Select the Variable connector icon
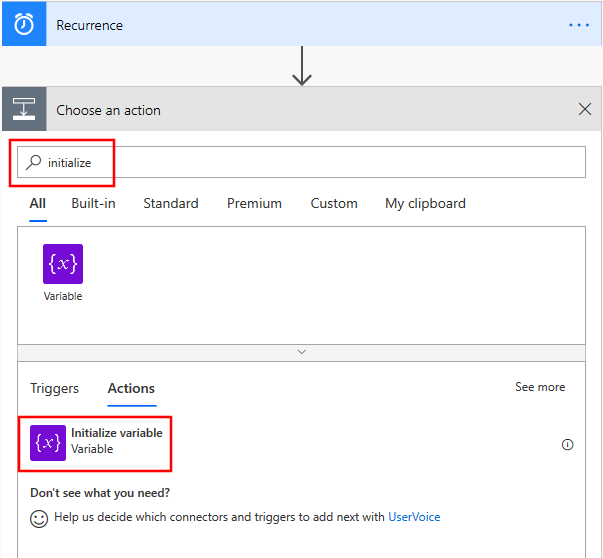 pyautogui.click(x=63, y=265)
